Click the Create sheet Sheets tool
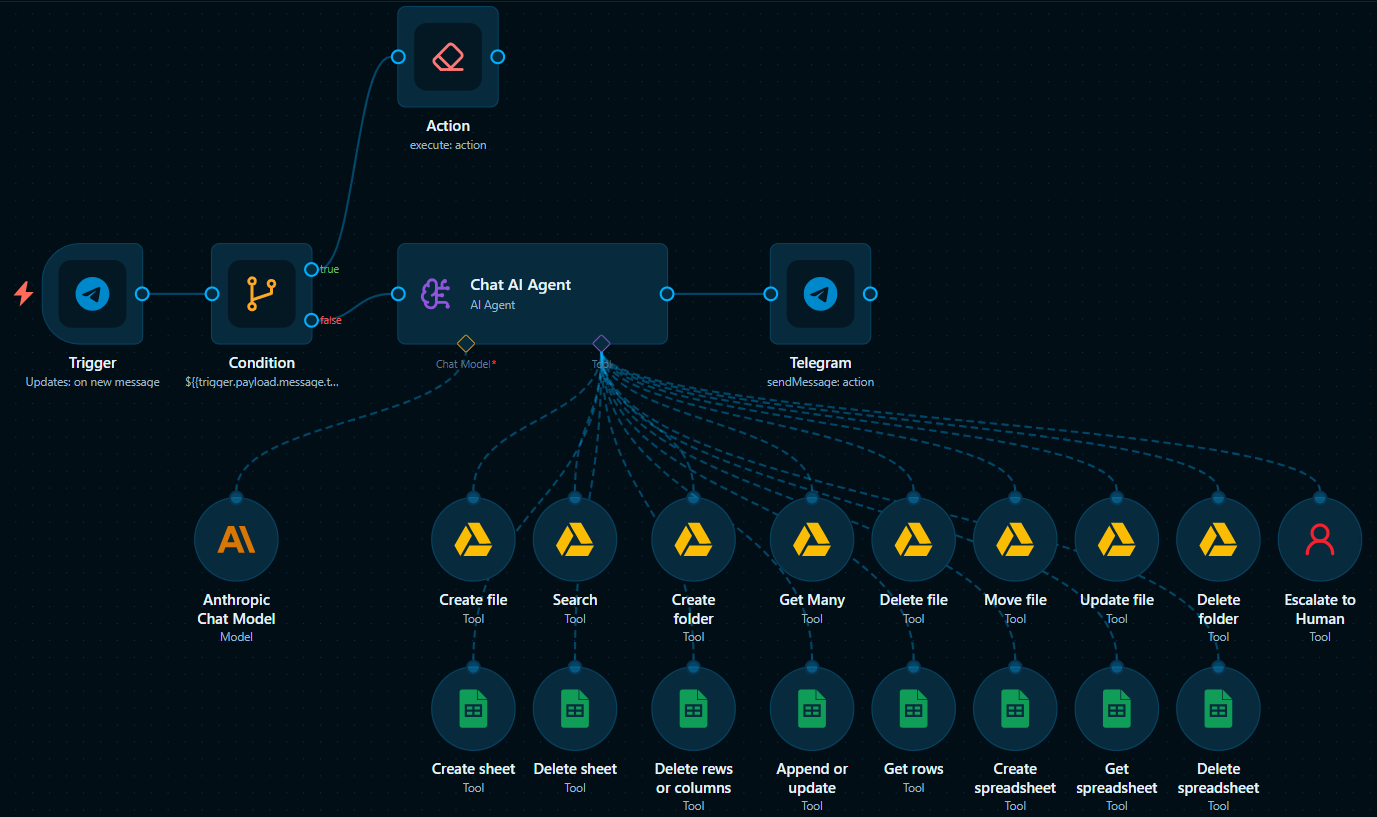1377x817 pixels. pos(473,709)
